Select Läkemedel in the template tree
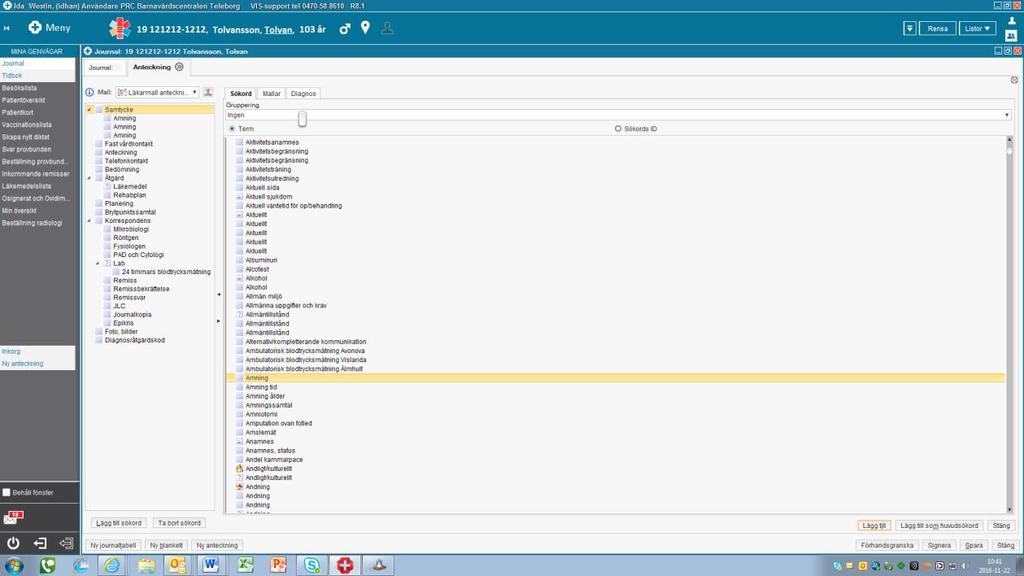 129,187
